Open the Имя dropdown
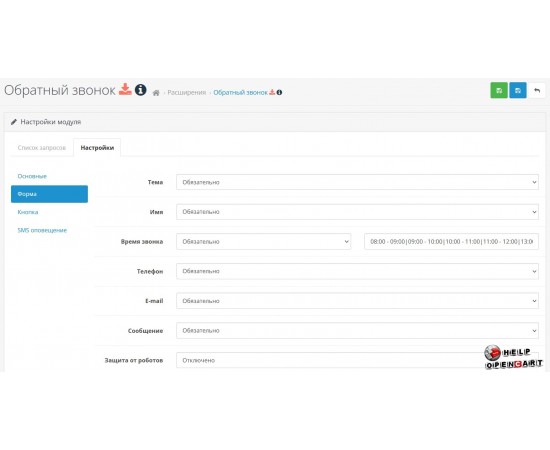Viewport: 550px width, 450px height. pos(357,212)
